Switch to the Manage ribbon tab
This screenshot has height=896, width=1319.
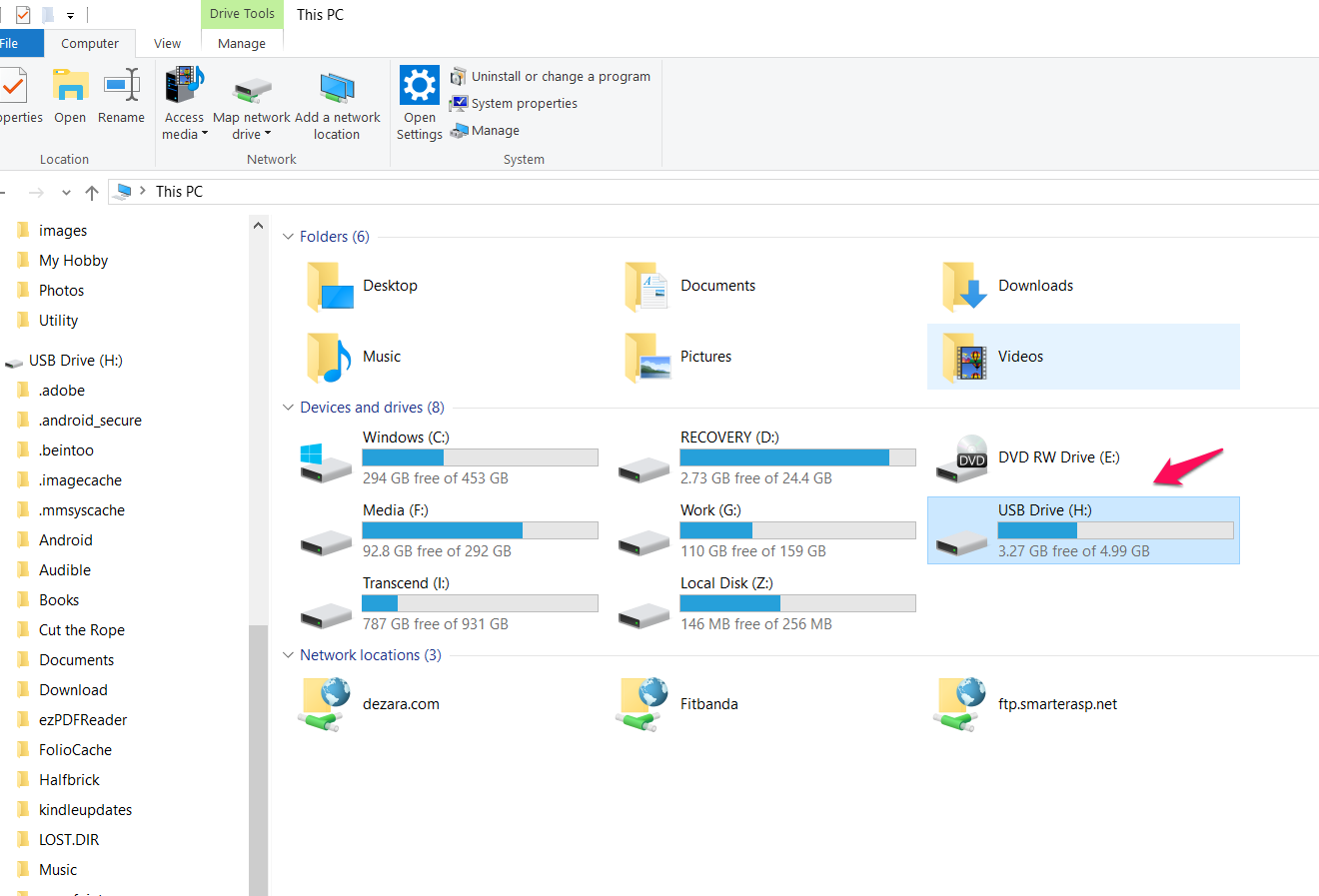click(x=242, y=43)
